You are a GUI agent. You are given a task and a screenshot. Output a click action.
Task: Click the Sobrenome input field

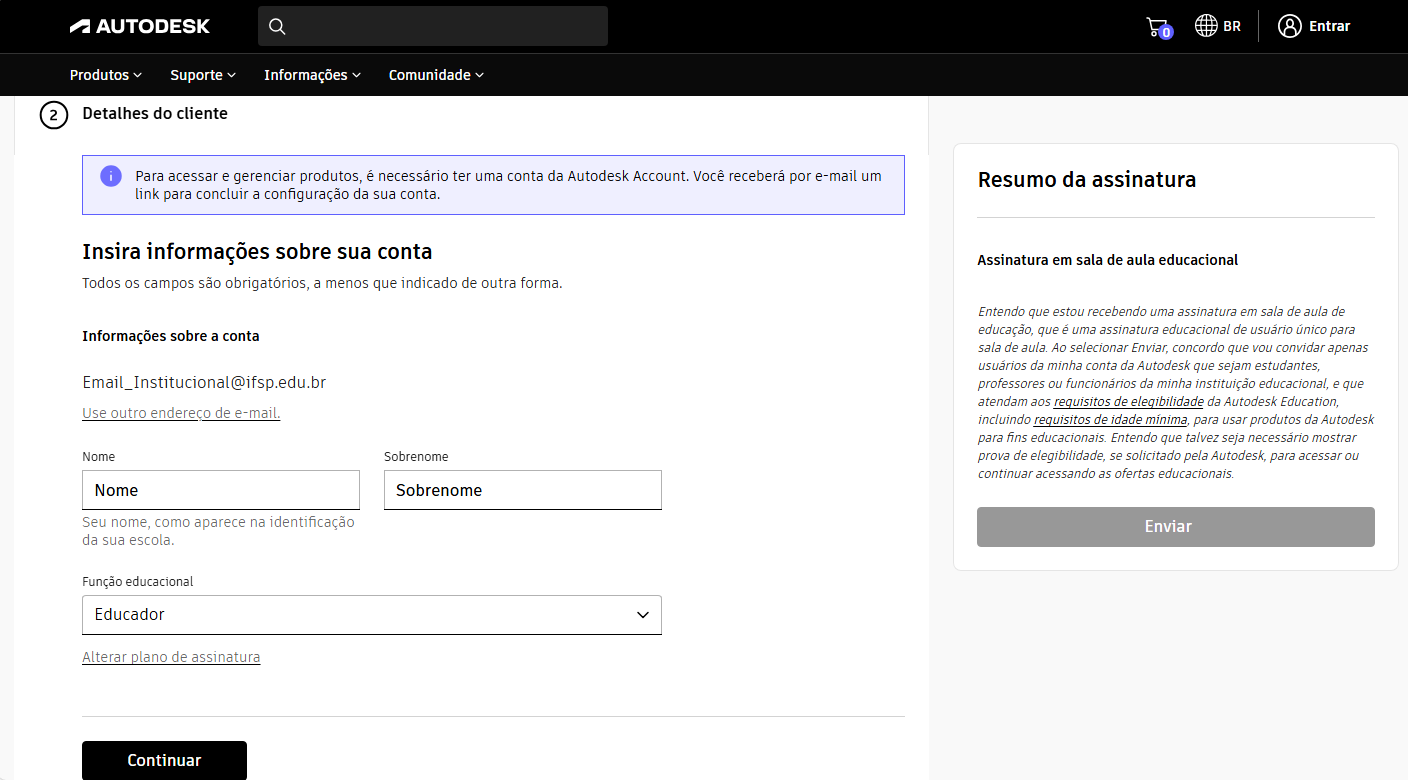pos(523,490)
